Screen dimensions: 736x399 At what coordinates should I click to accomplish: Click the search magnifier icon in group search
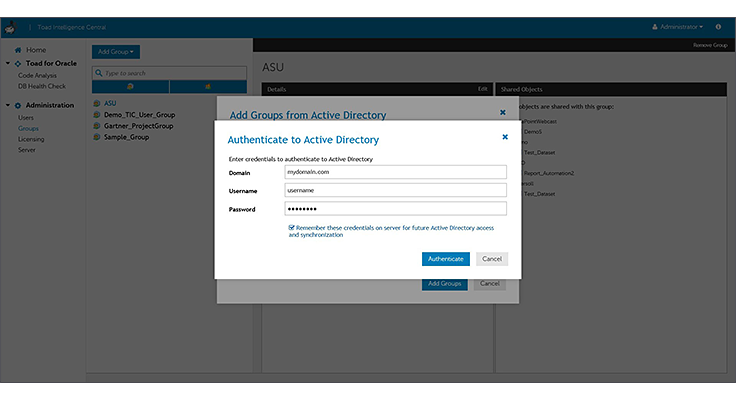tap(99, 73)
